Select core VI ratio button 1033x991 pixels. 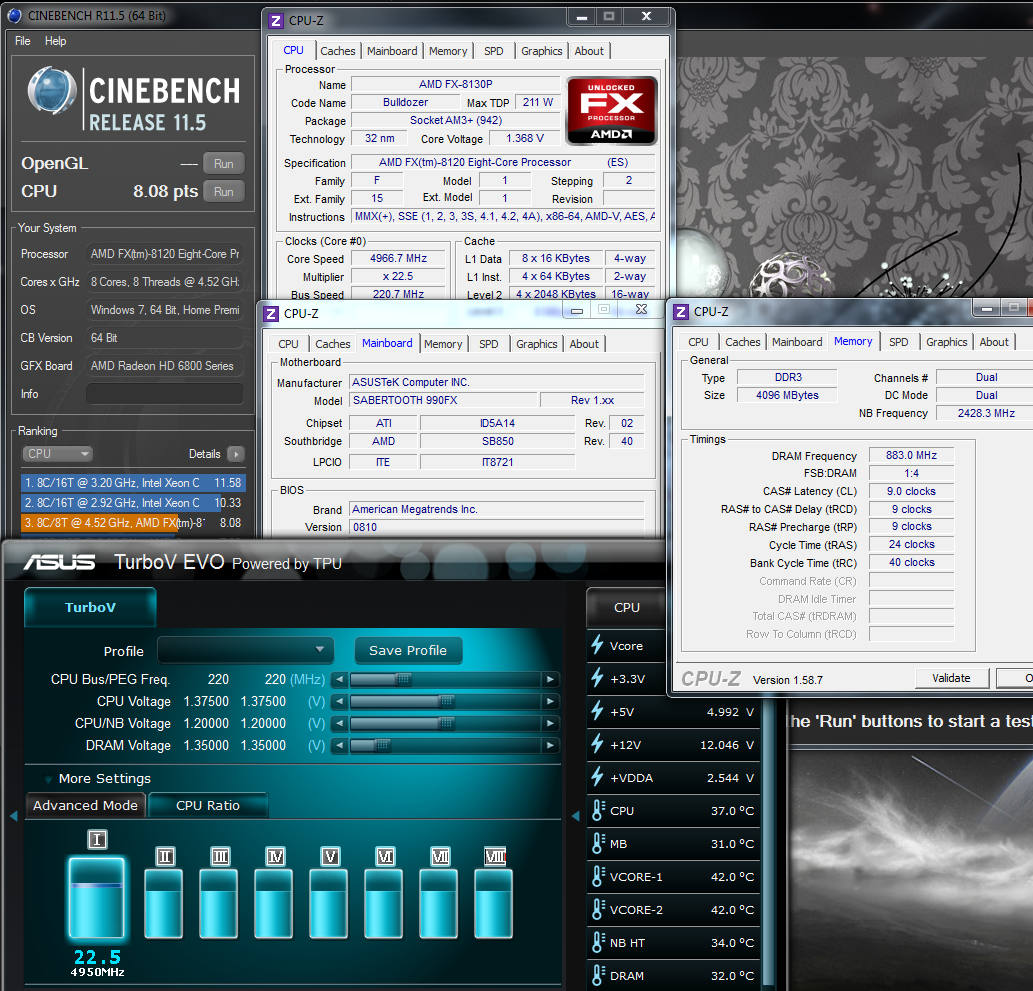[385, 857]
